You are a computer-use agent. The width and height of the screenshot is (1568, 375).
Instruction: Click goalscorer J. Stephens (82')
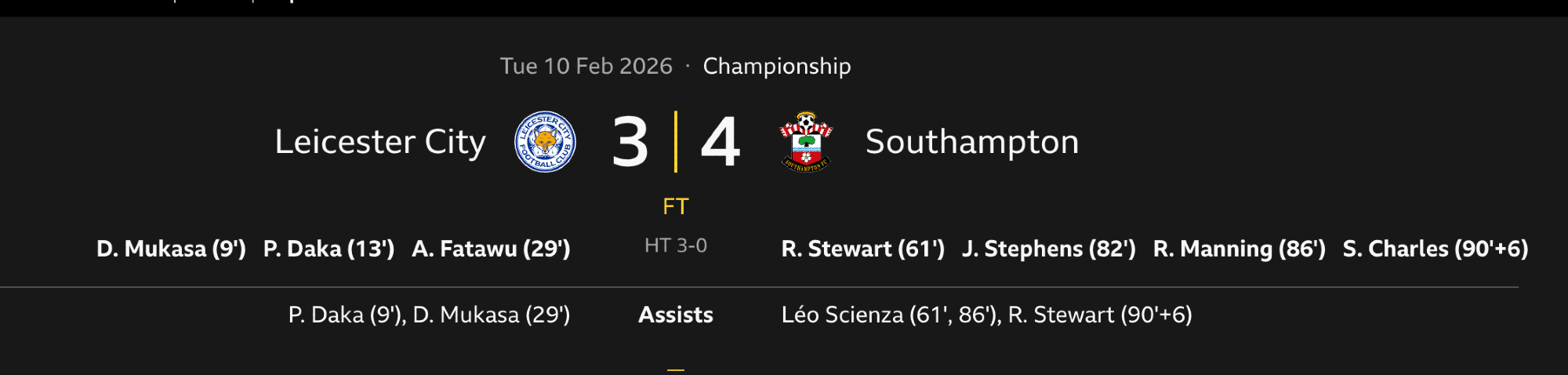pos(1048,249)
